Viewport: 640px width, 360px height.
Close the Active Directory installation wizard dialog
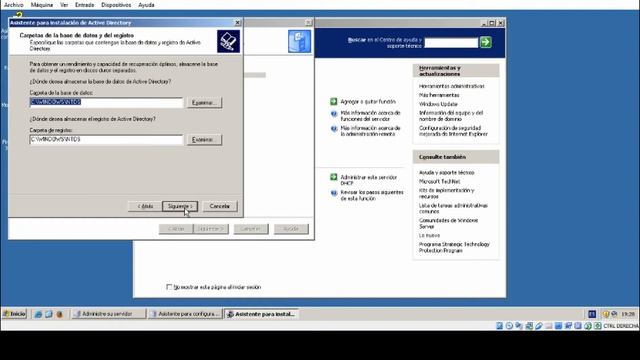pyautogui.click(x=238, y=22)
